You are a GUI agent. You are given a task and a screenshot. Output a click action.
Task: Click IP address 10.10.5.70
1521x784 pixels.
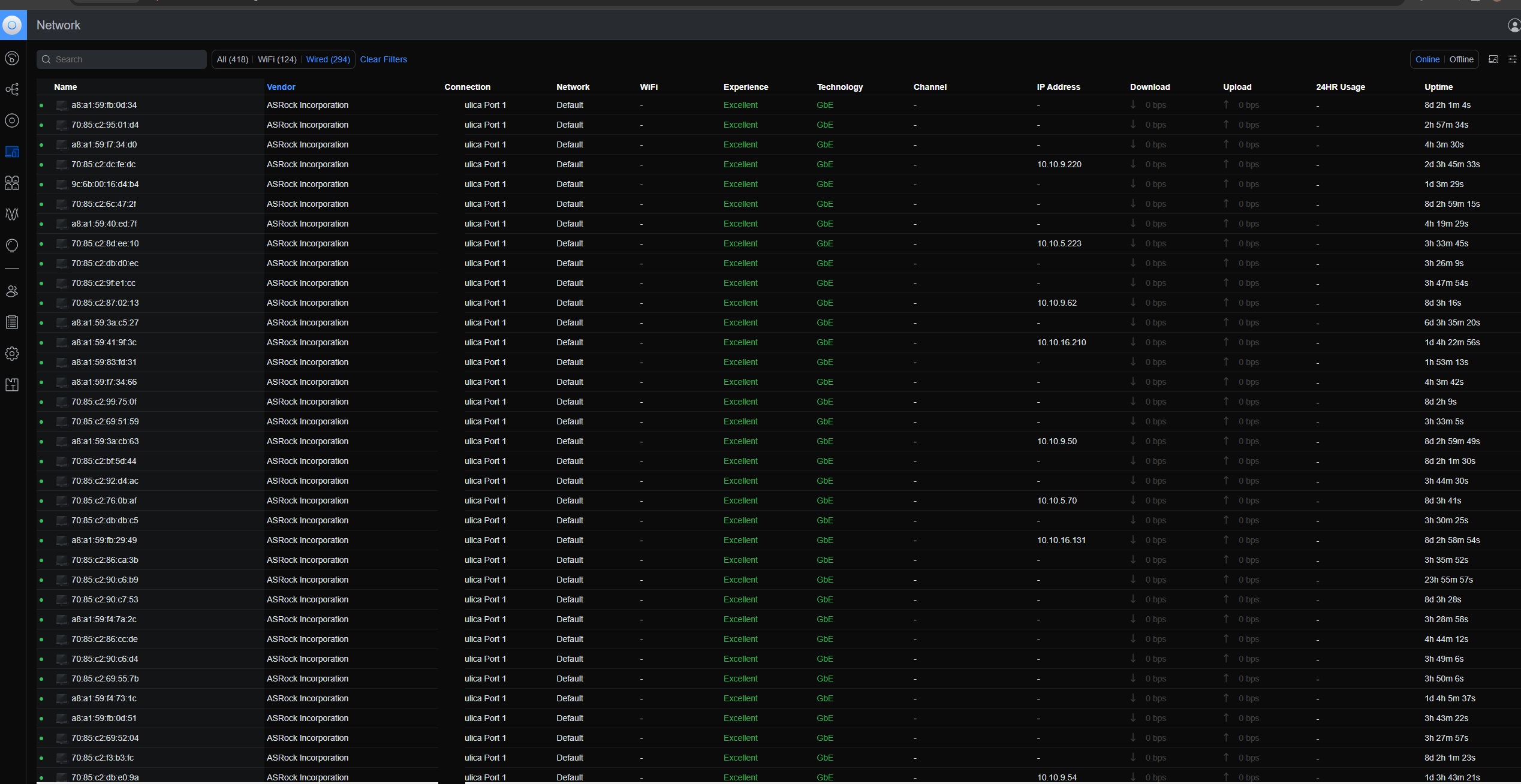pyautogui.click(x=1056, y=500)
